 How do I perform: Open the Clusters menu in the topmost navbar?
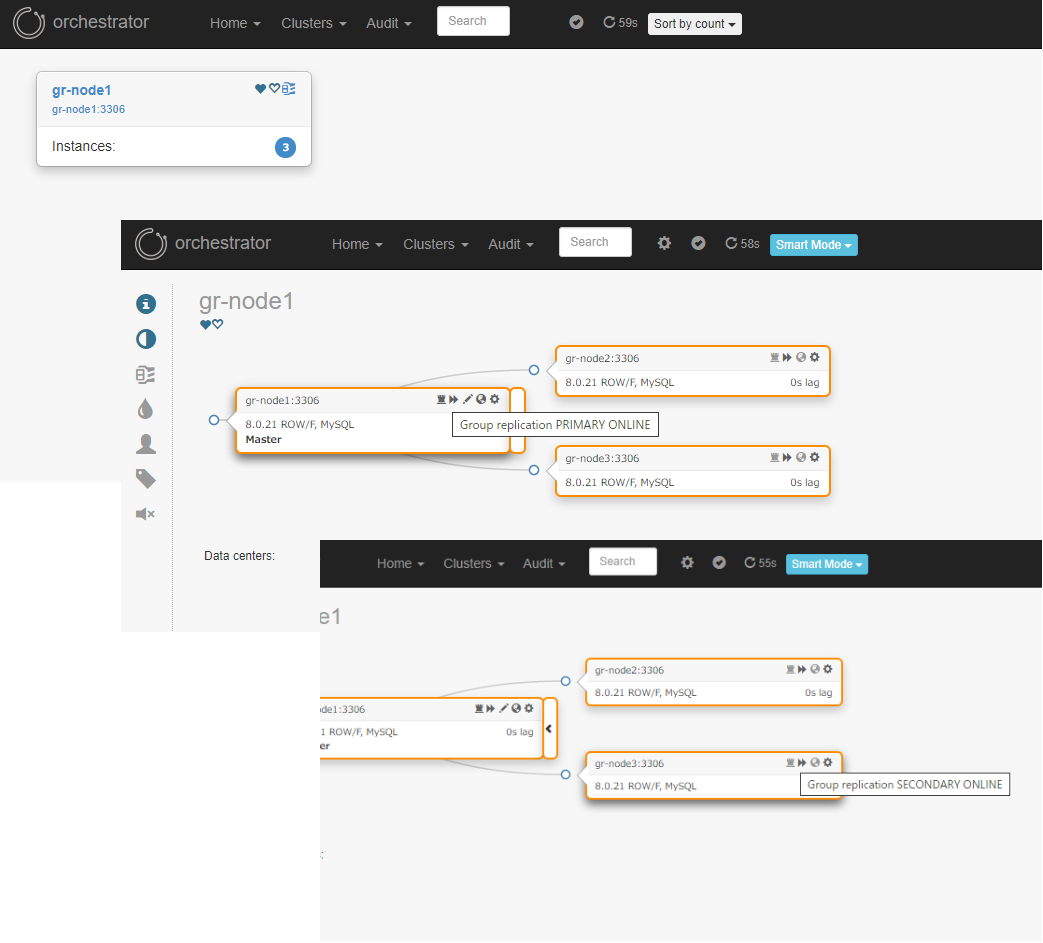click(313, 23)
